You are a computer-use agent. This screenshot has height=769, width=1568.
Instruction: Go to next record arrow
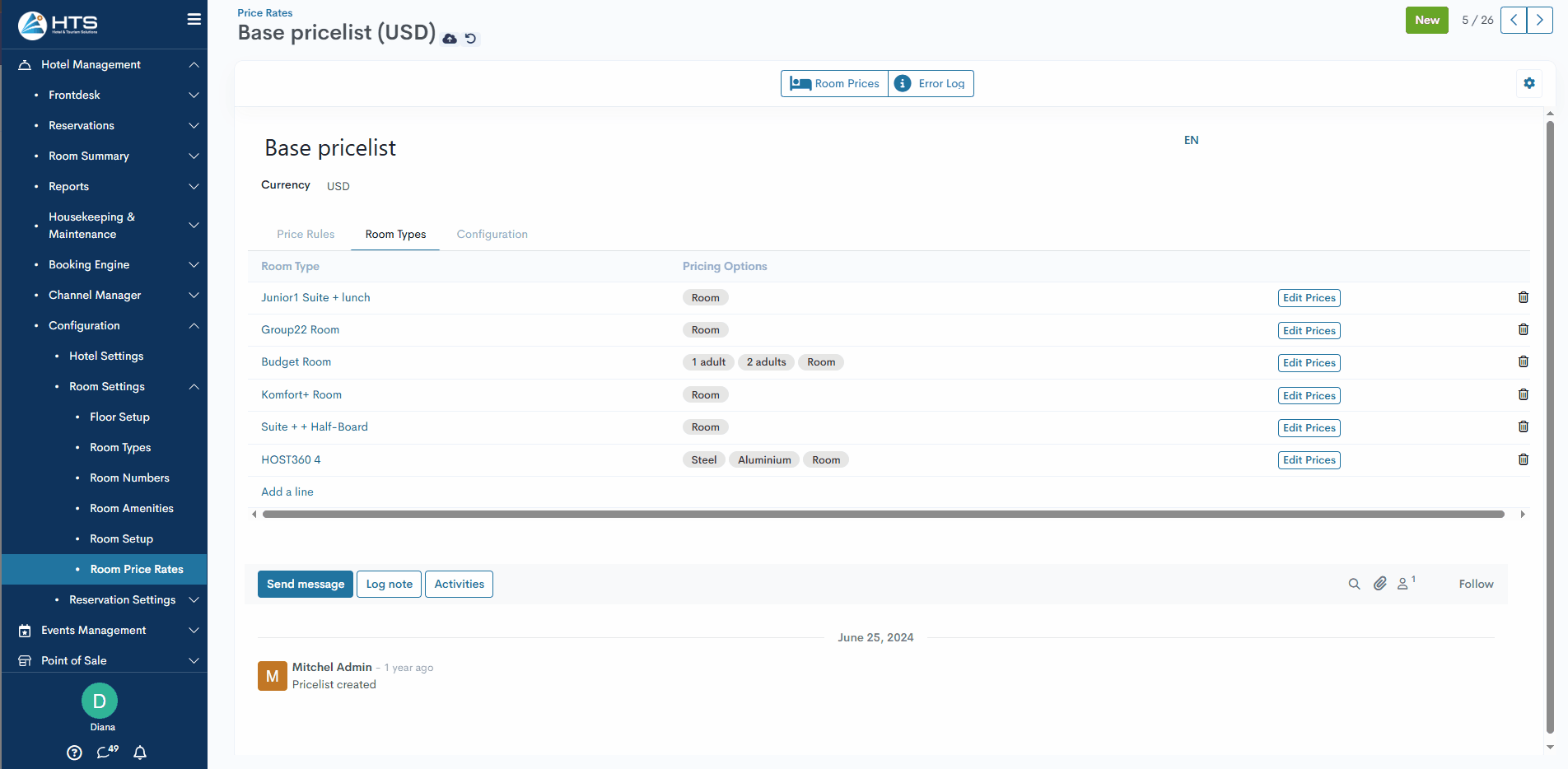click(1539, 20)
